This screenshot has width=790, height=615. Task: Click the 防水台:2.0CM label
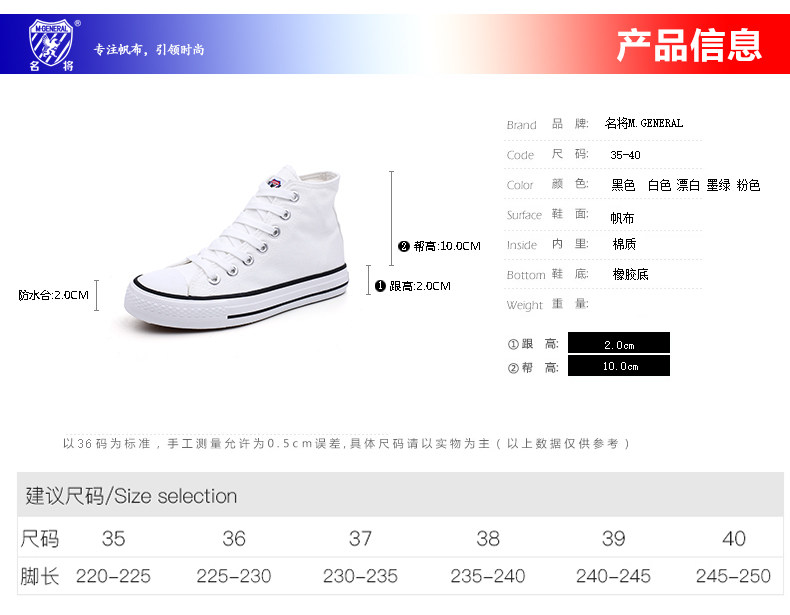click(x=53, y=295)
